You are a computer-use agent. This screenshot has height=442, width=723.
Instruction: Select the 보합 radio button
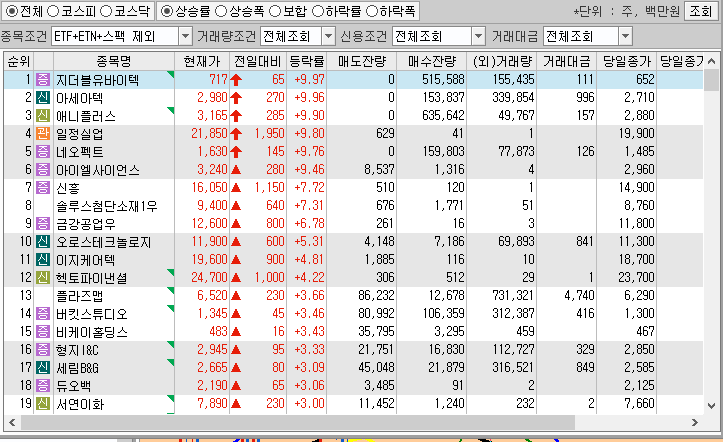275,11
